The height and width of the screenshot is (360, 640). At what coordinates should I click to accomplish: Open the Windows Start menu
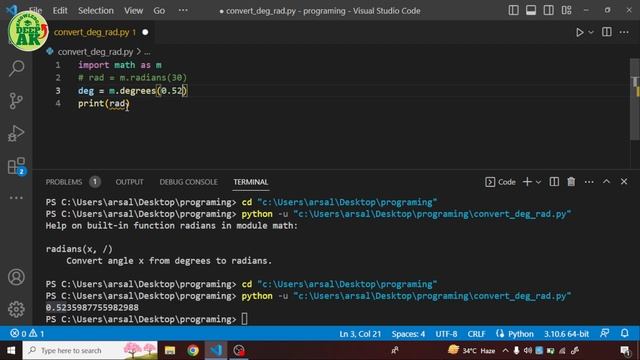tap(11, 351)
